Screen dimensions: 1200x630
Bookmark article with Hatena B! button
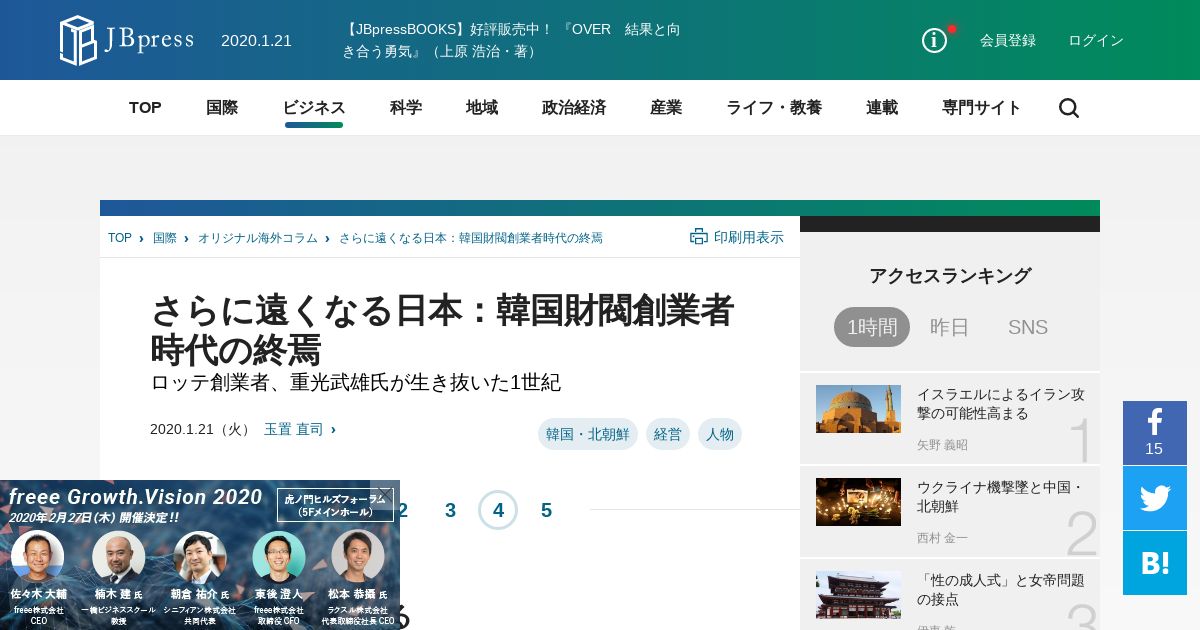[x=1155, y=563]
